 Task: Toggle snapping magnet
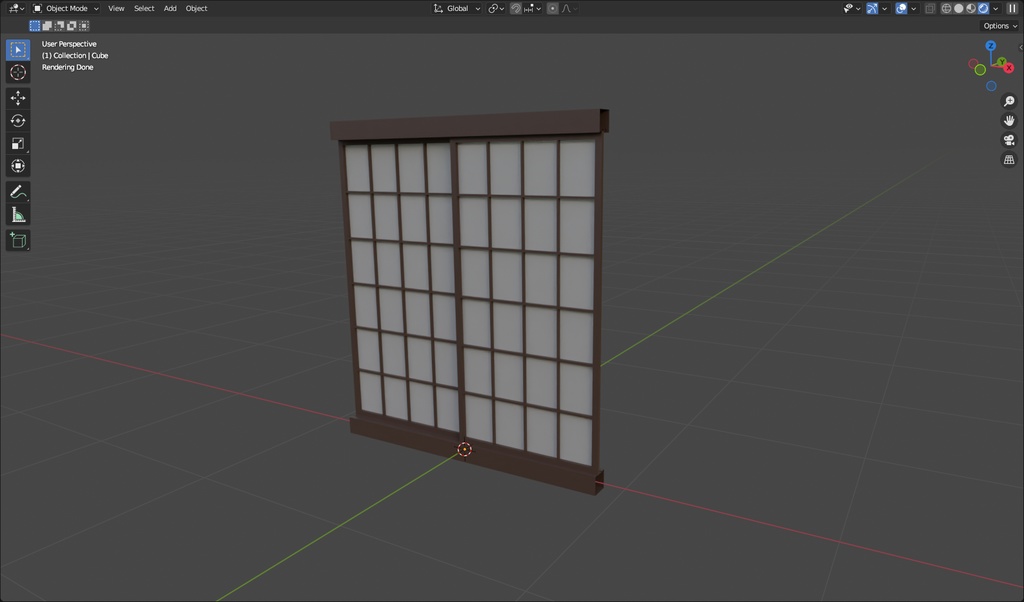(x=516, y=8)
